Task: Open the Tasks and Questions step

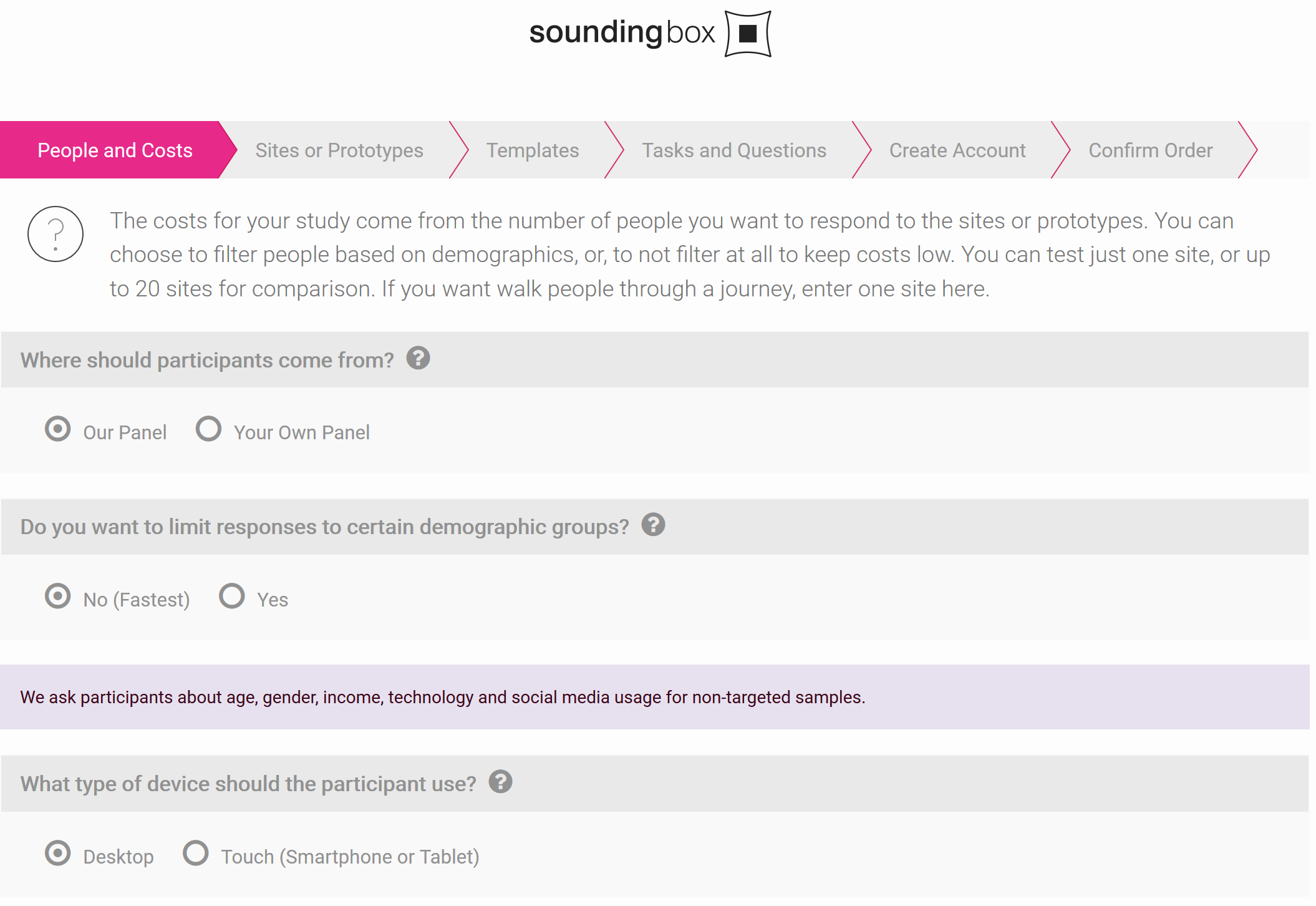Action: tap(734, 150)
